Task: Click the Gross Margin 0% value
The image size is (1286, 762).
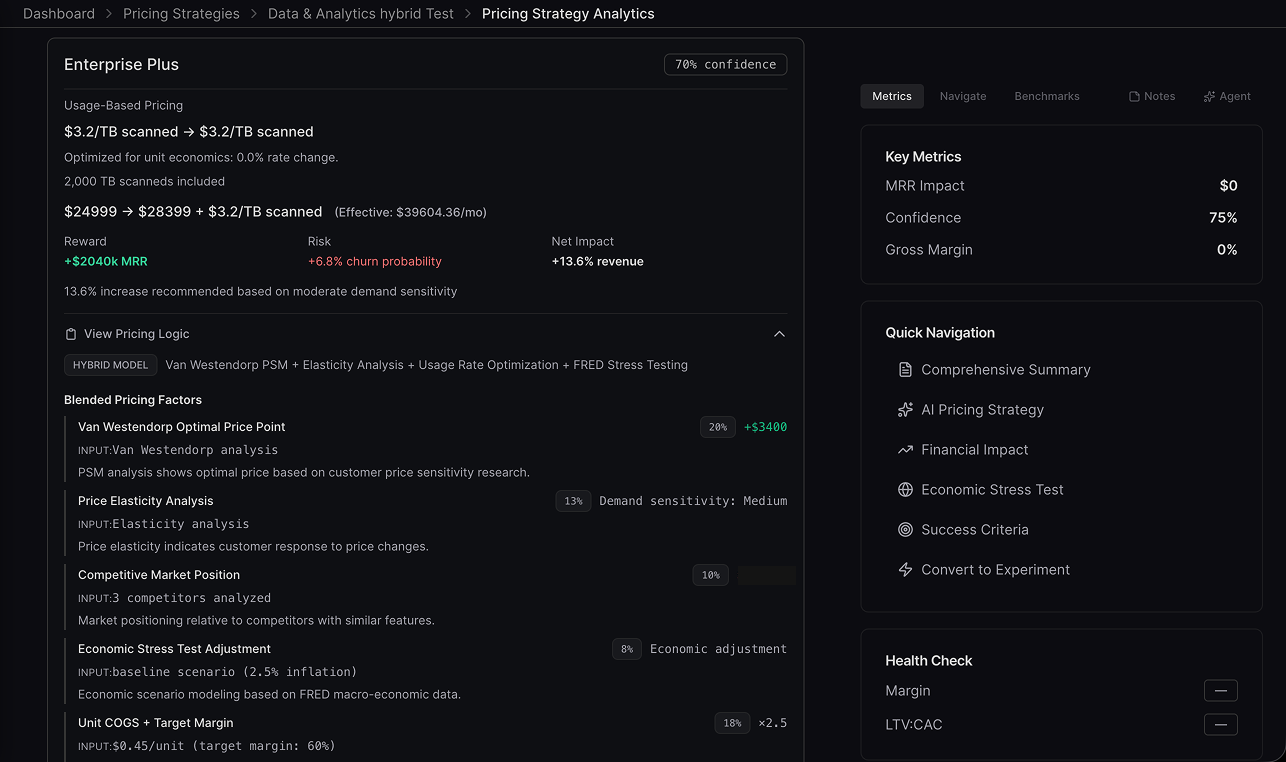Action: pos(1227,250)
